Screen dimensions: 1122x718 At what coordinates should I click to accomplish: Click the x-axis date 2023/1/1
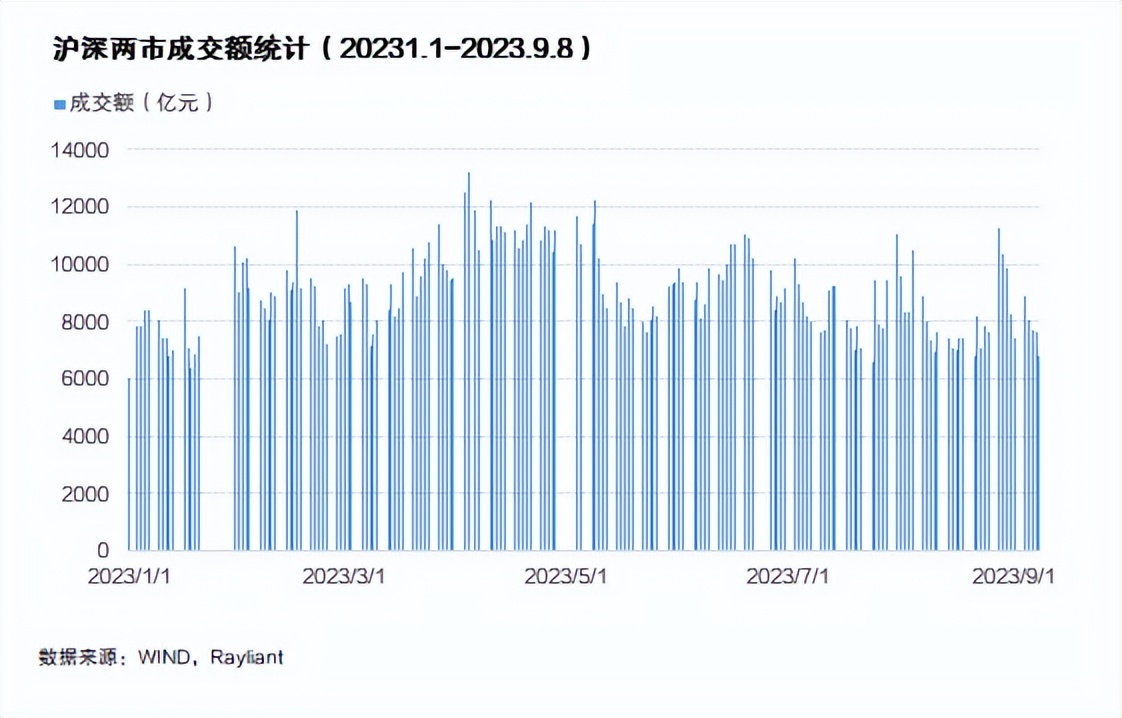[129, 576]
